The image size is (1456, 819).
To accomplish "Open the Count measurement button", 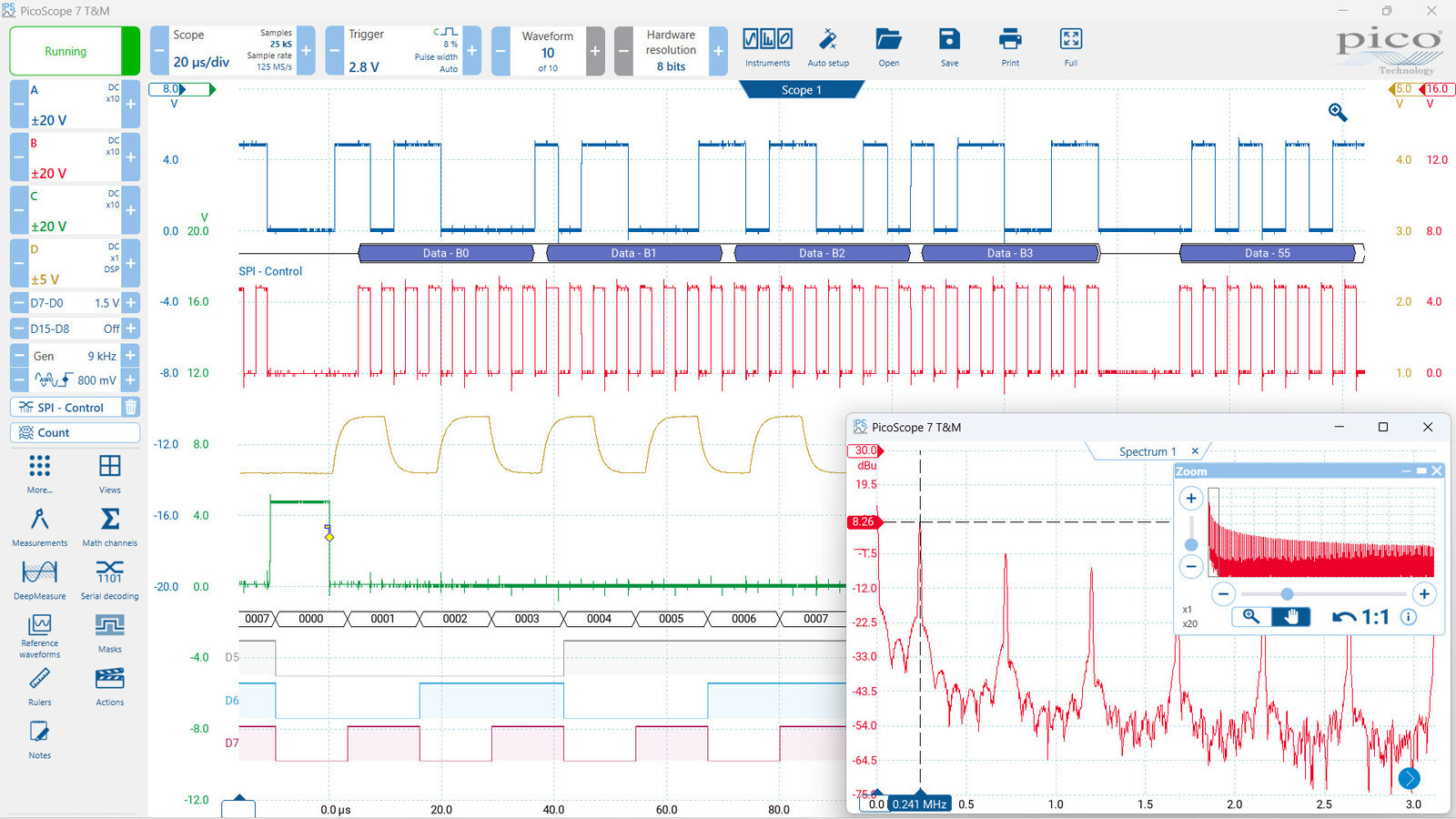I will click(x=75, y=432).
